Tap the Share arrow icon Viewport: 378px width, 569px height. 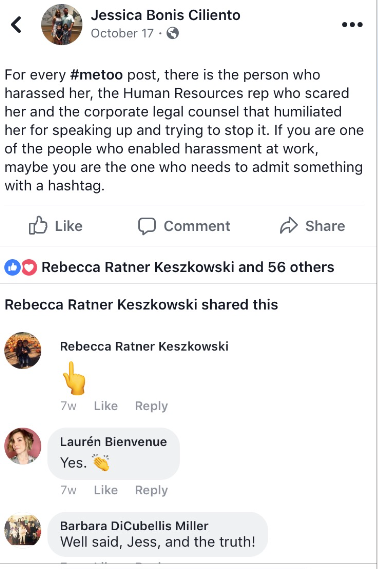(x=289, y=226)
